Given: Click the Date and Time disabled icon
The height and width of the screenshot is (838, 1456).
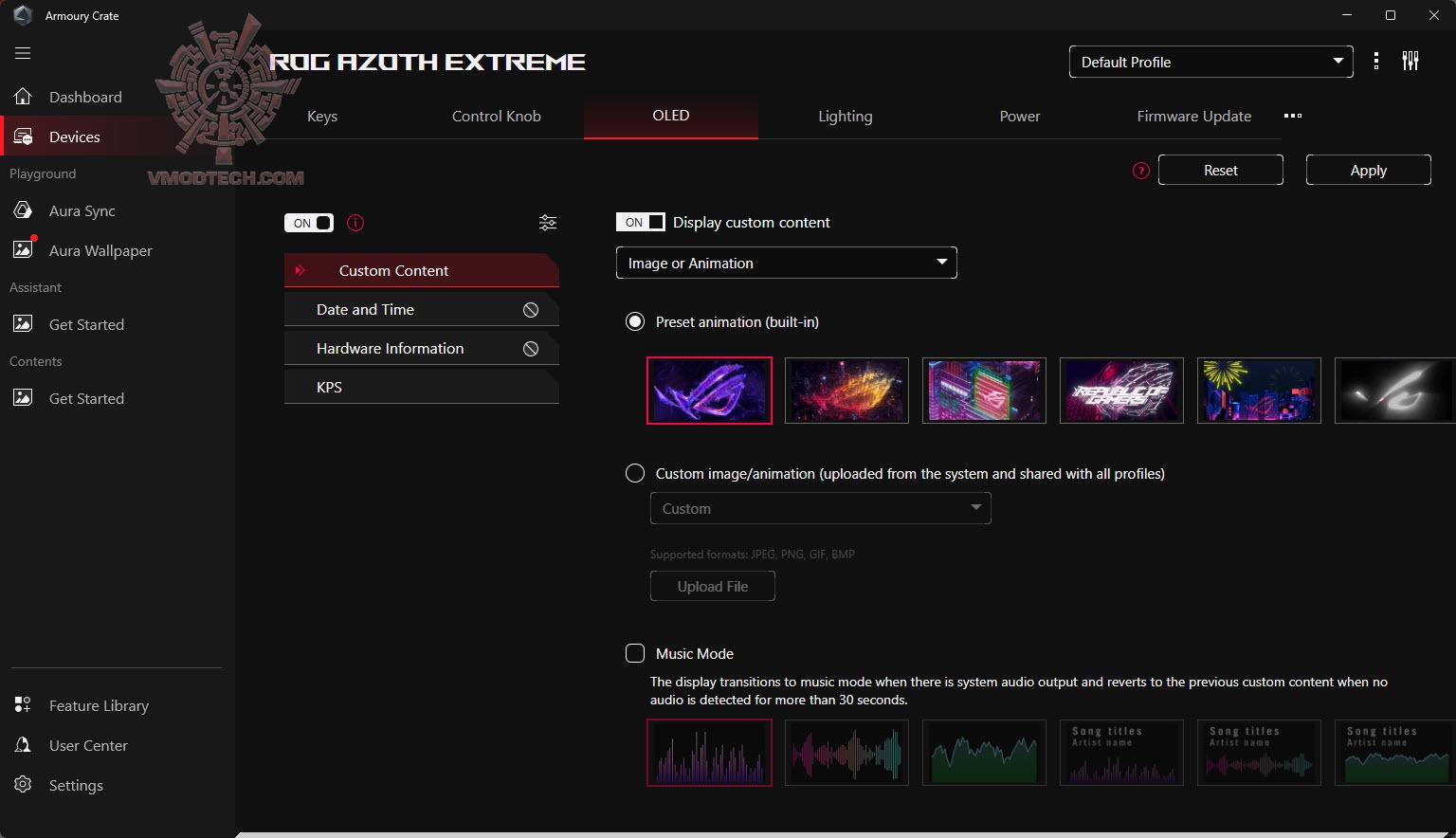Looking at the screenshot, I should coord(531,310).
